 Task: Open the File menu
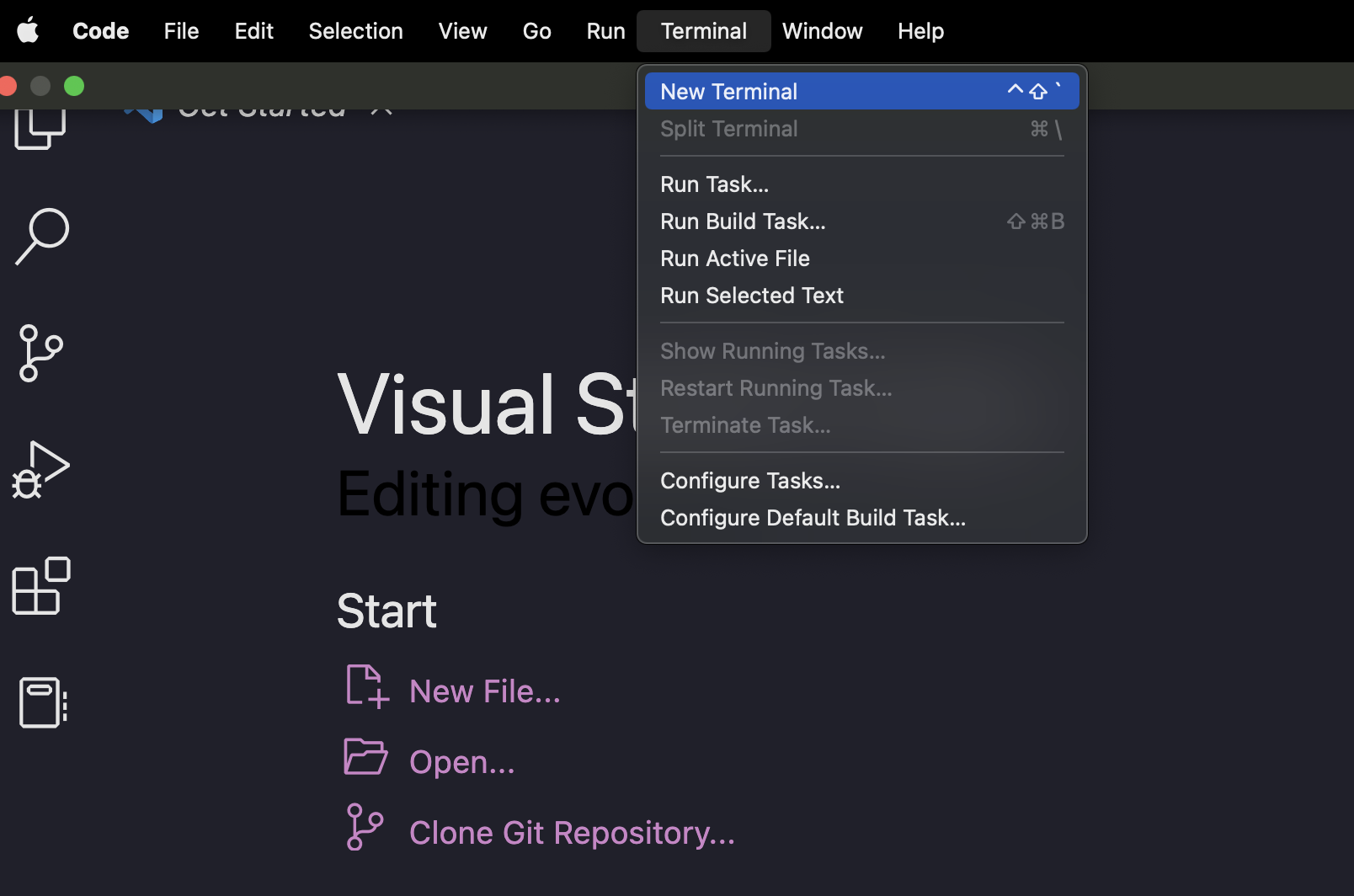pyautogui.click(x=181, y=31)
